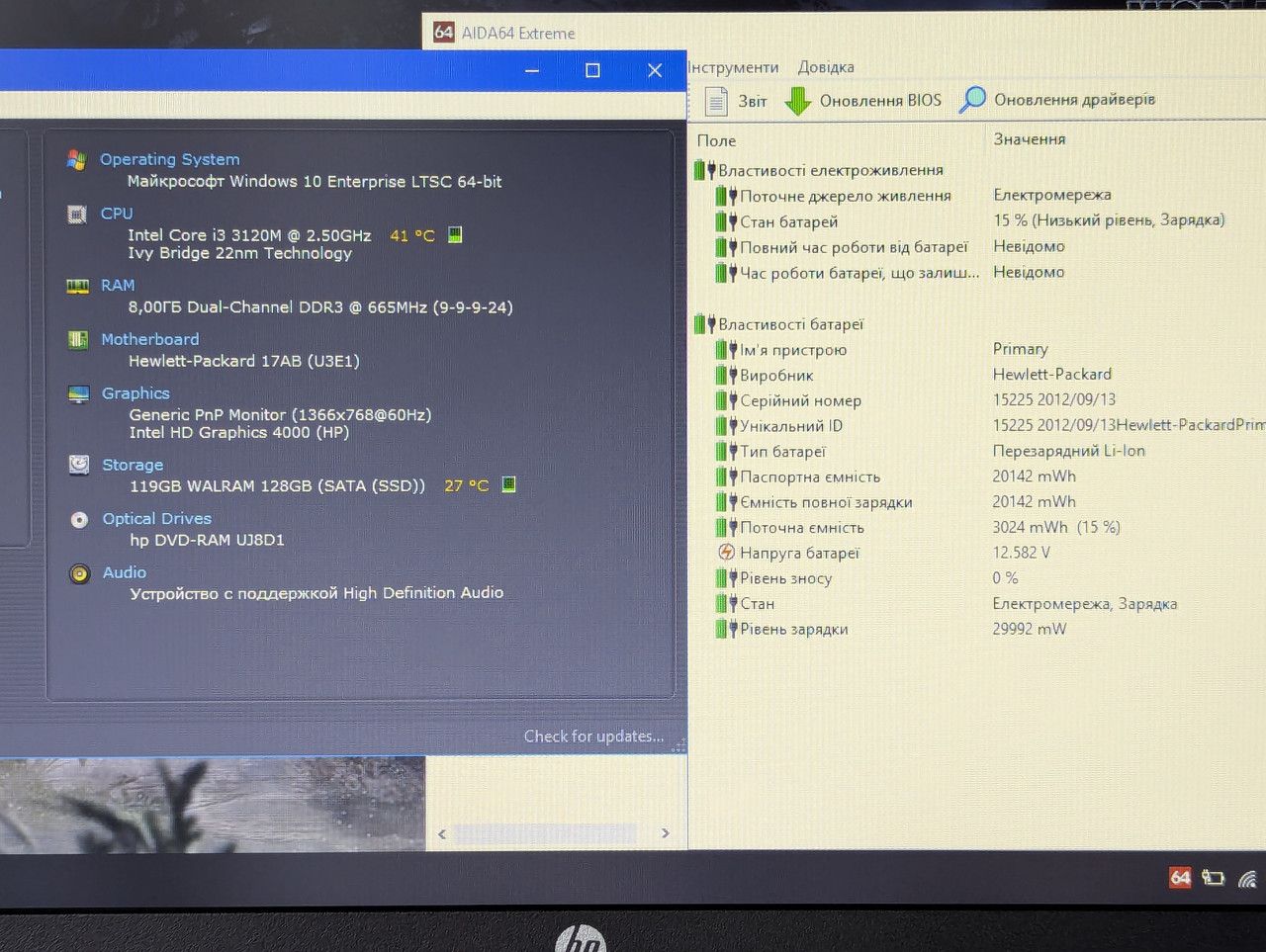The width and height of the screenshot is (1266, 952).
Task: Open the Motherboard section link
Action: 149,339
